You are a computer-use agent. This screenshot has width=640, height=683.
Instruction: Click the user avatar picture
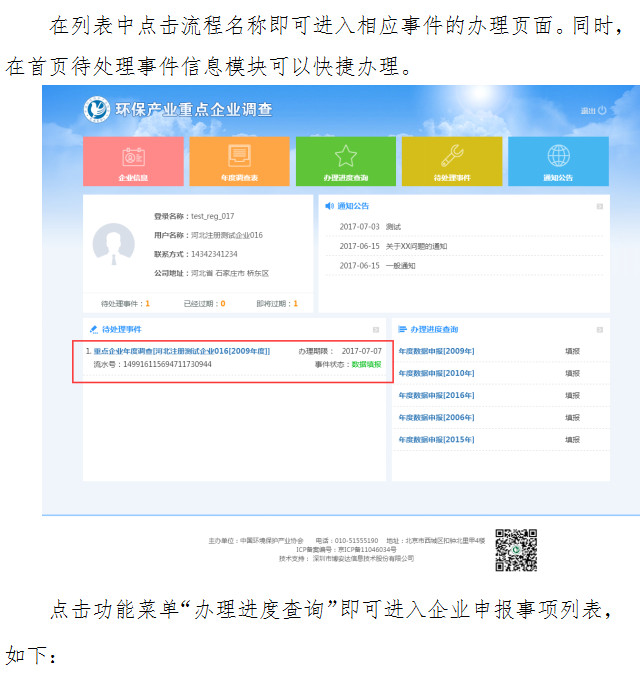tap(113, 244)
